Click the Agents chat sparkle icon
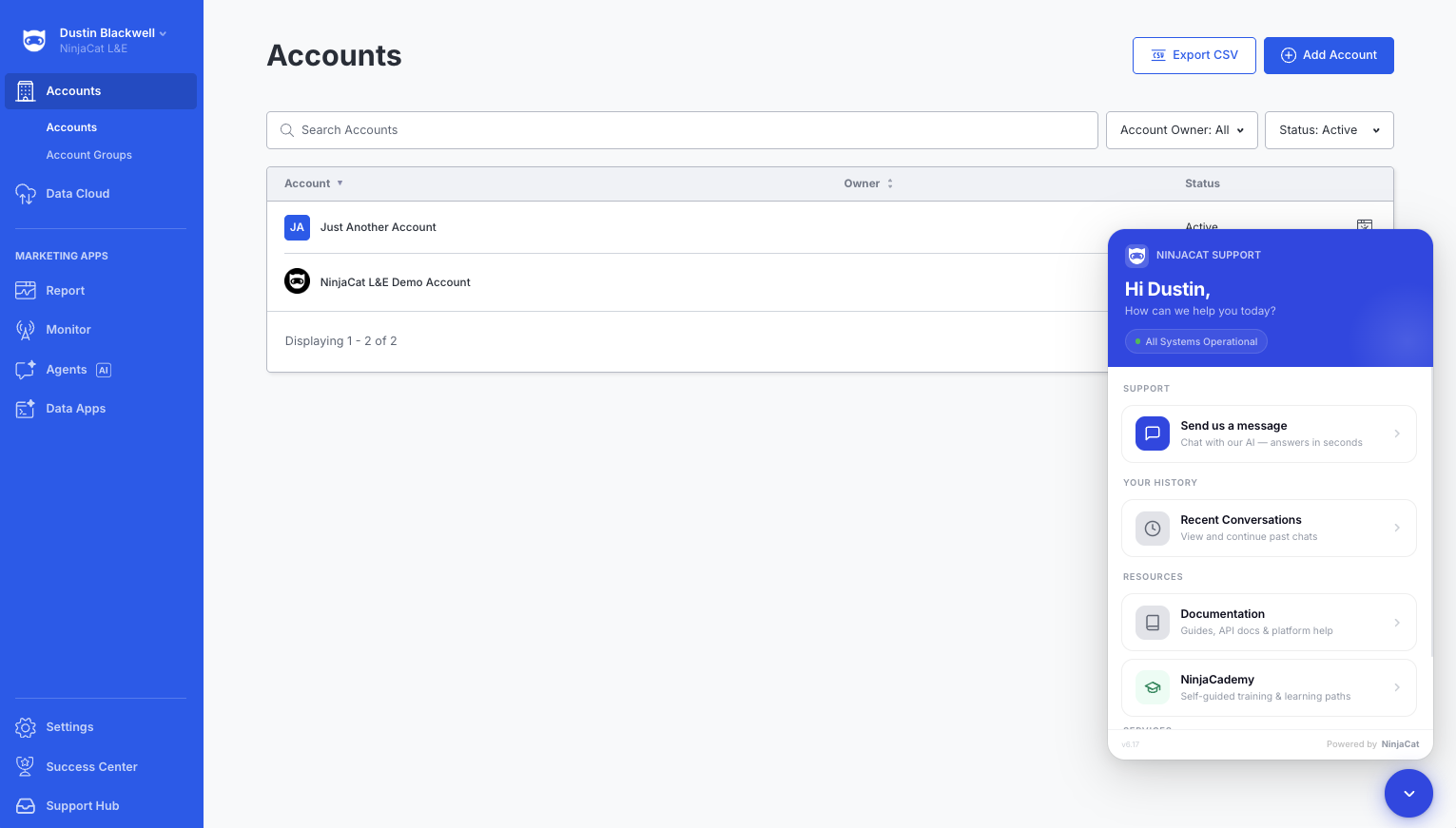 (x=26, y=370)
